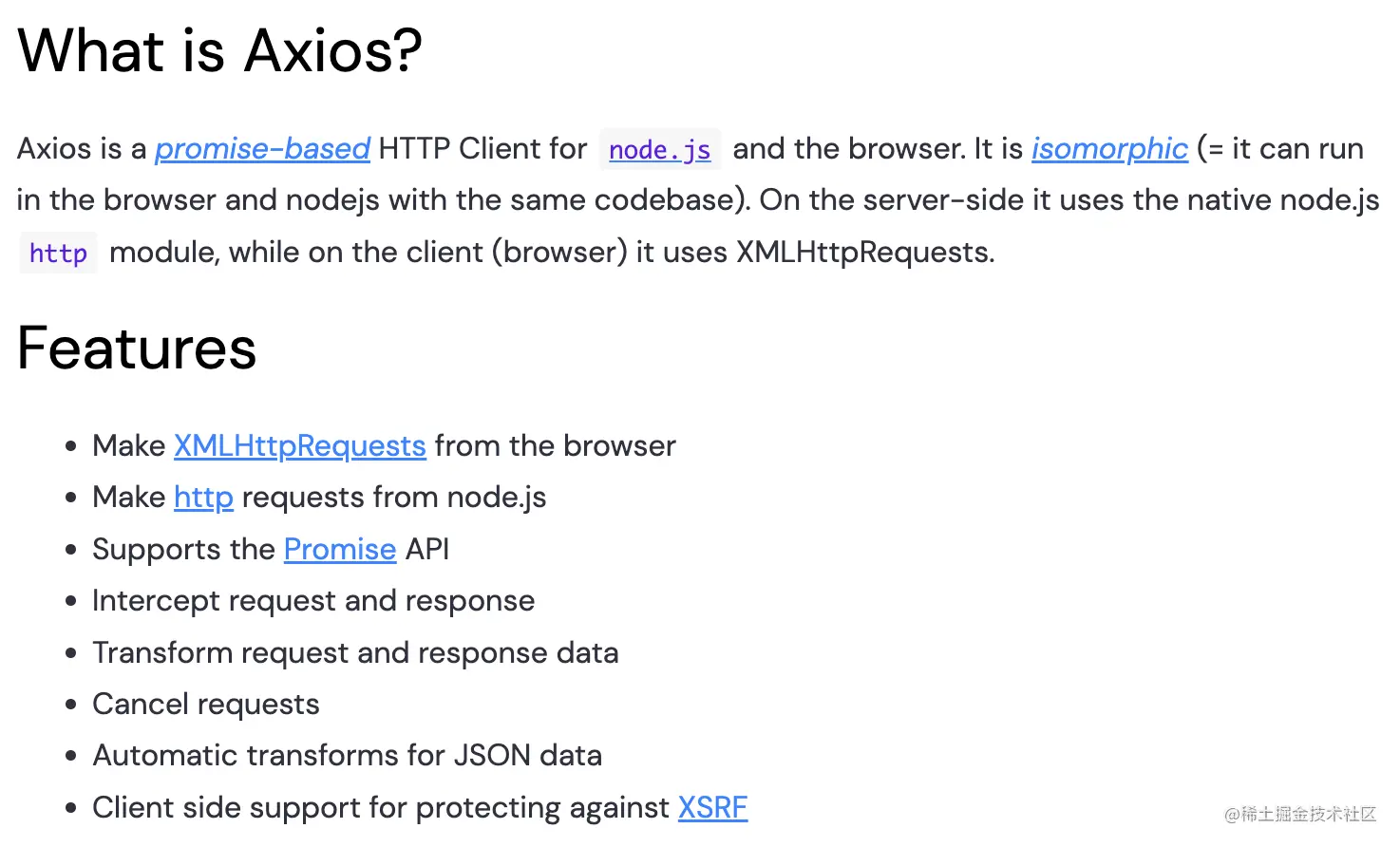This screenshot has width=1400, height=847.
Task: Click 'Supports the' text in Features list
Action: point(183,550)
